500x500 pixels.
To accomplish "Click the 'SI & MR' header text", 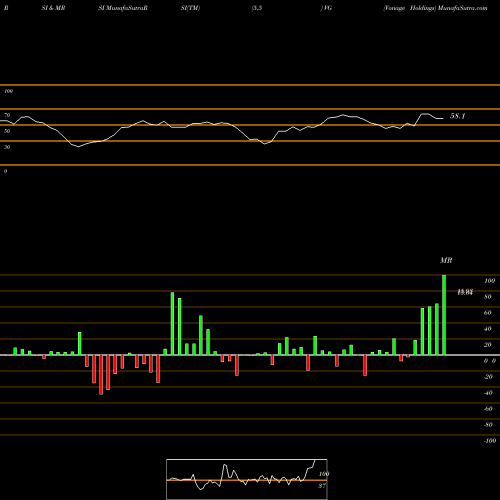I will [x=53, y=8].
